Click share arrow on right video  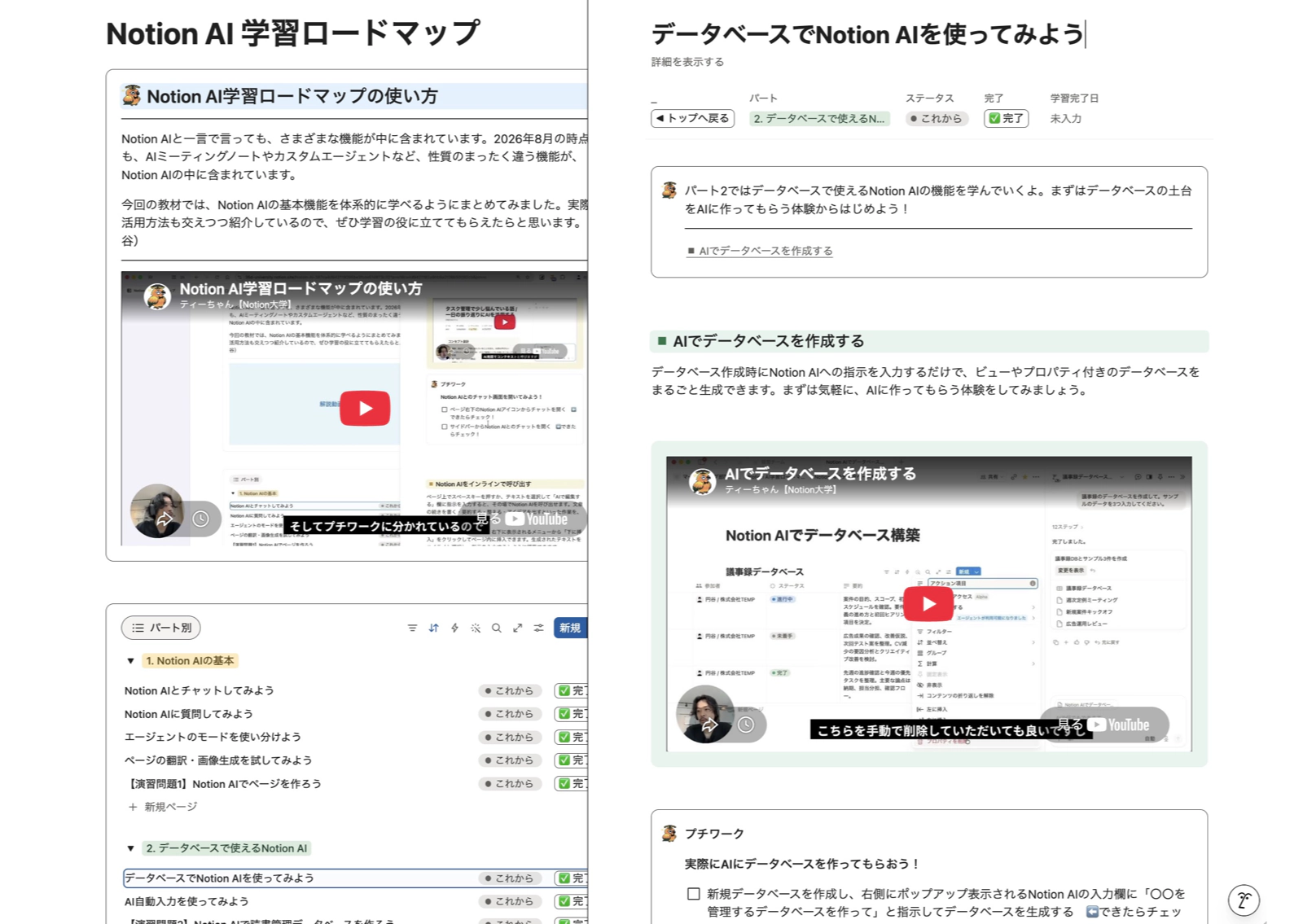coord(709,725)
